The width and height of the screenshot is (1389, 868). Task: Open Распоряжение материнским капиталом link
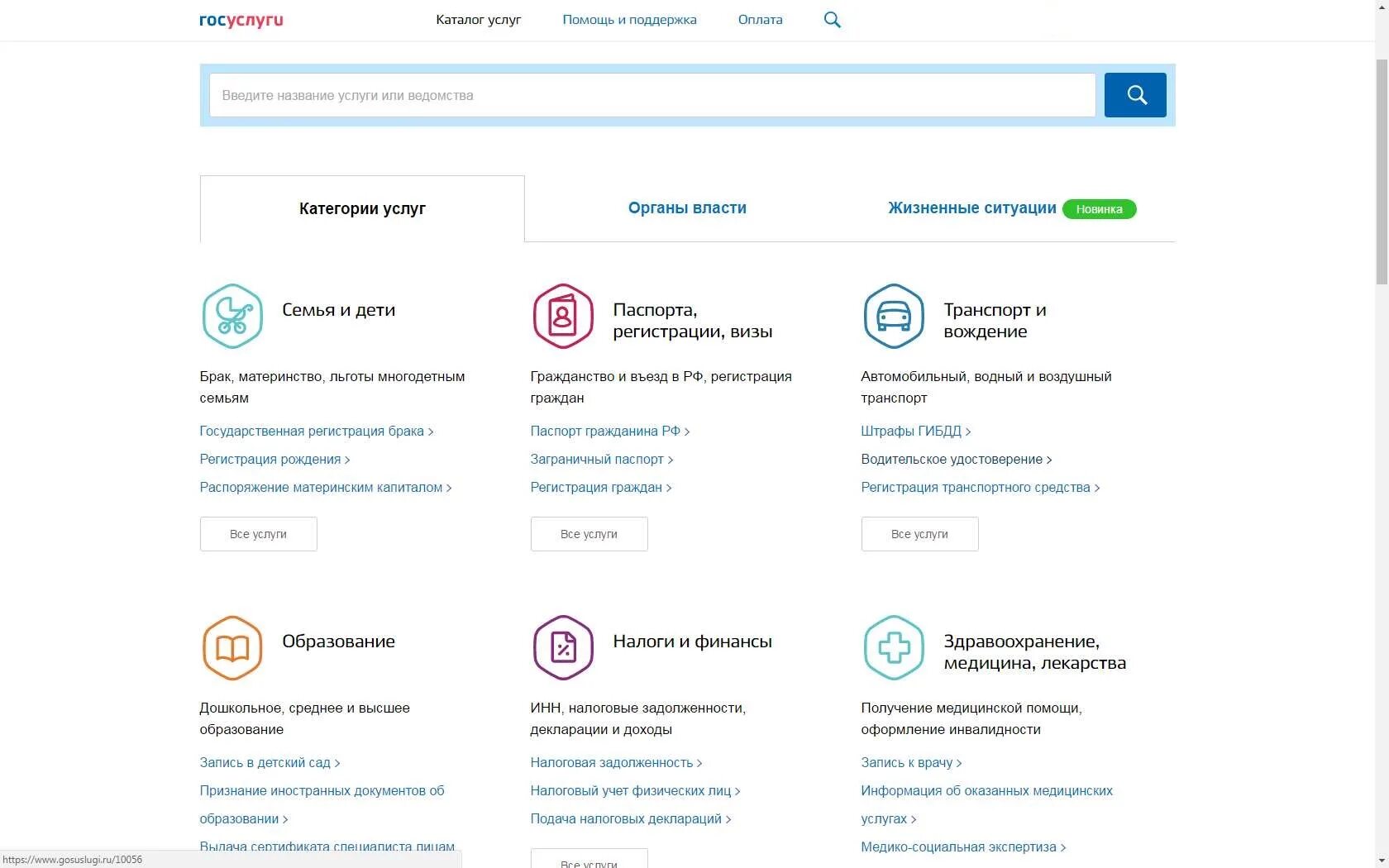point(325,488)
